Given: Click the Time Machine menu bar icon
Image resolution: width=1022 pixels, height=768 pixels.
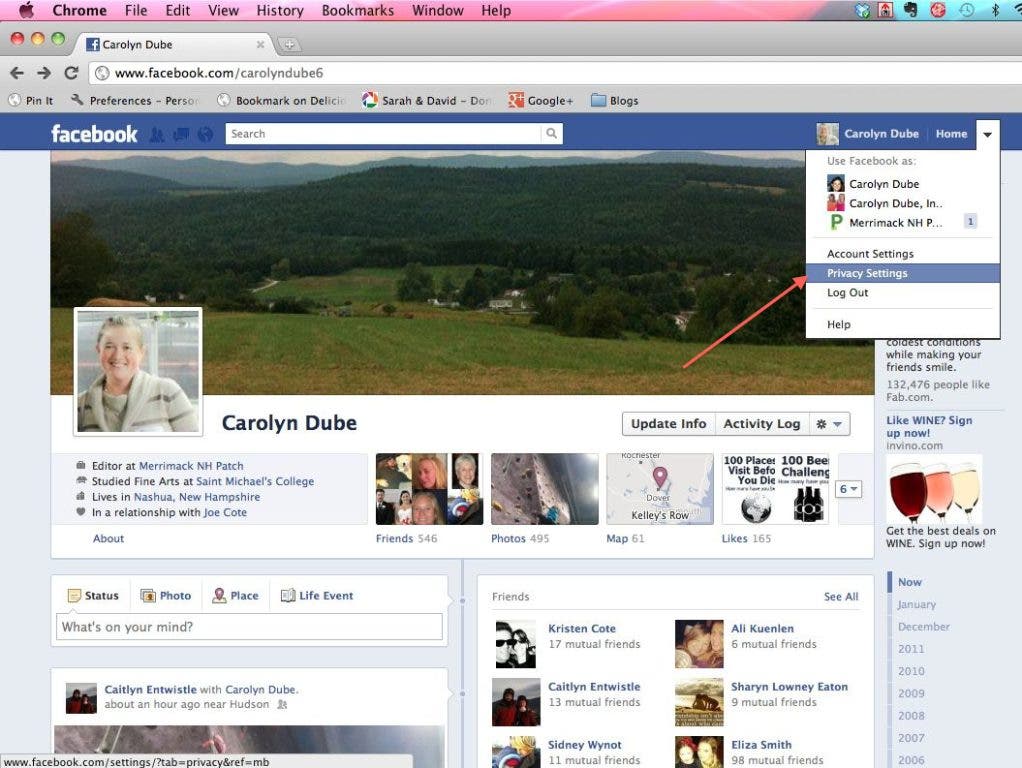Looking at the screenshot, I should (x=967, y=10).
